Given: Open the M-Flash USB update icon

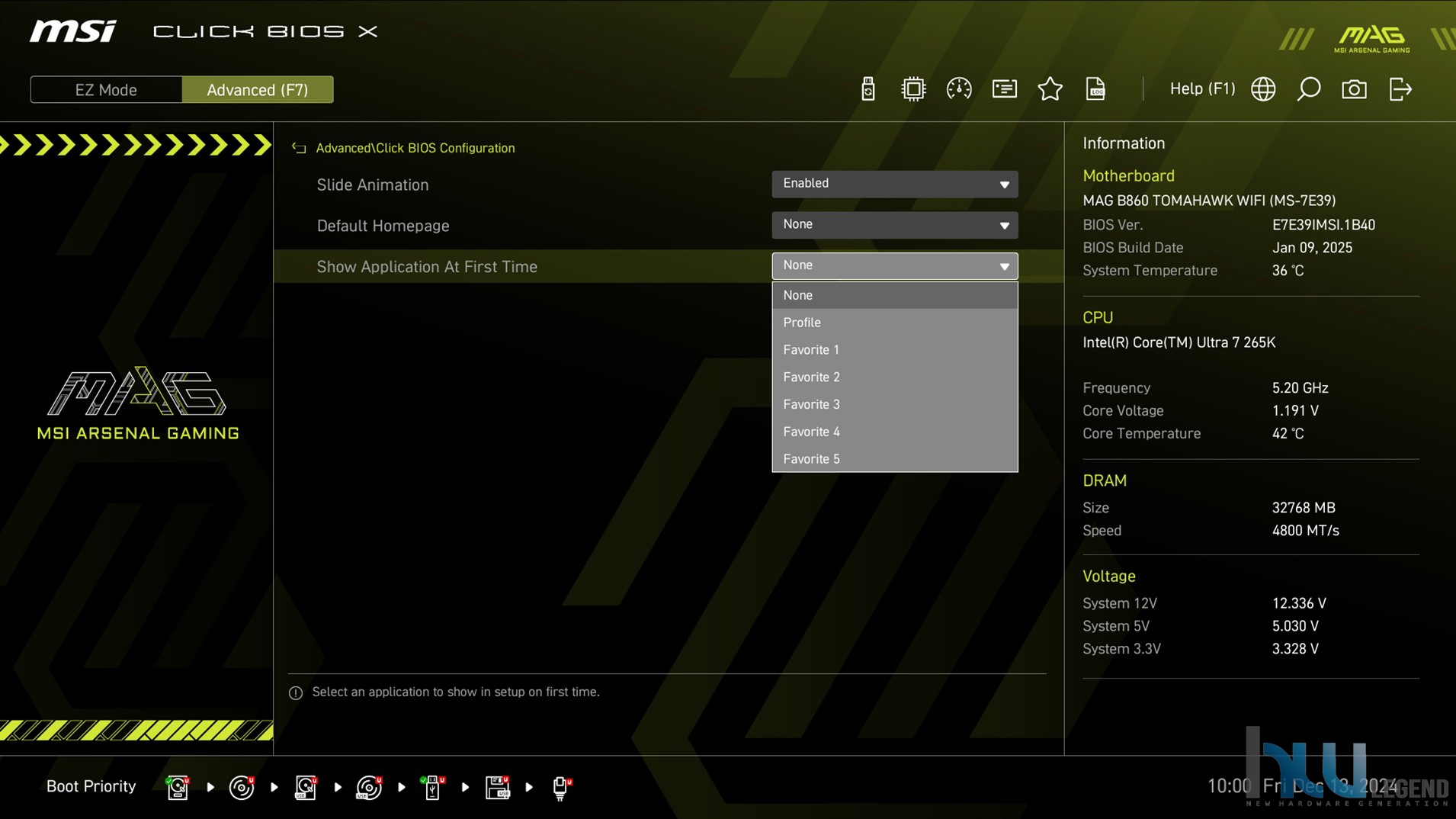Looking at the screenshot, I should click(868, 89).
